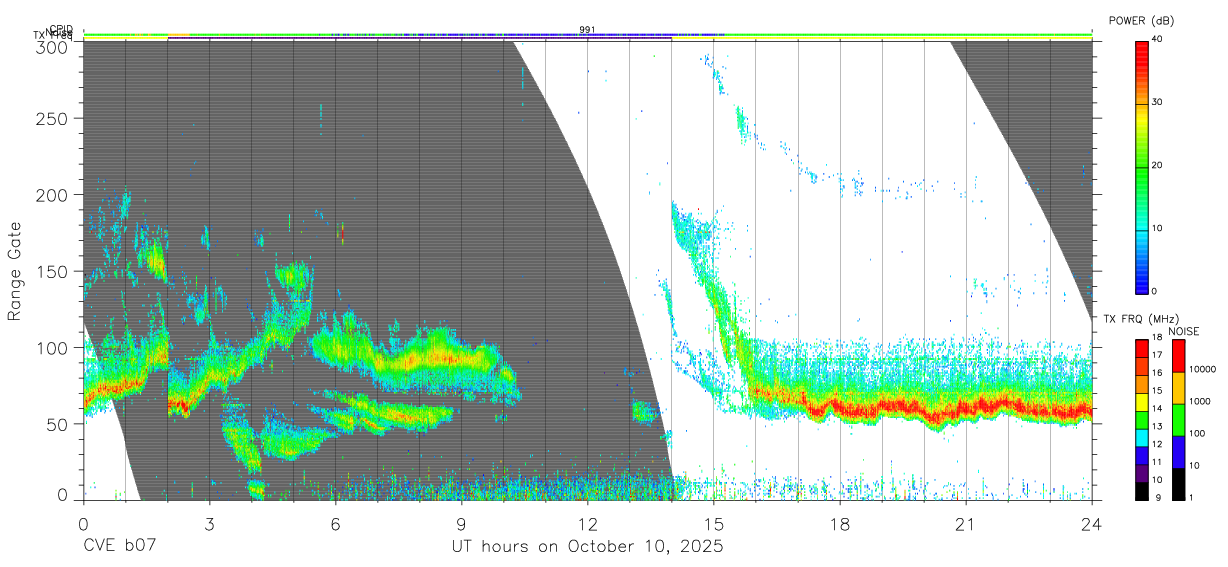Image resolution: width=1228 pixels, height=567 pixels.
Task: Select 13 on the TX frequency scale
Action: click(1157, 427)
